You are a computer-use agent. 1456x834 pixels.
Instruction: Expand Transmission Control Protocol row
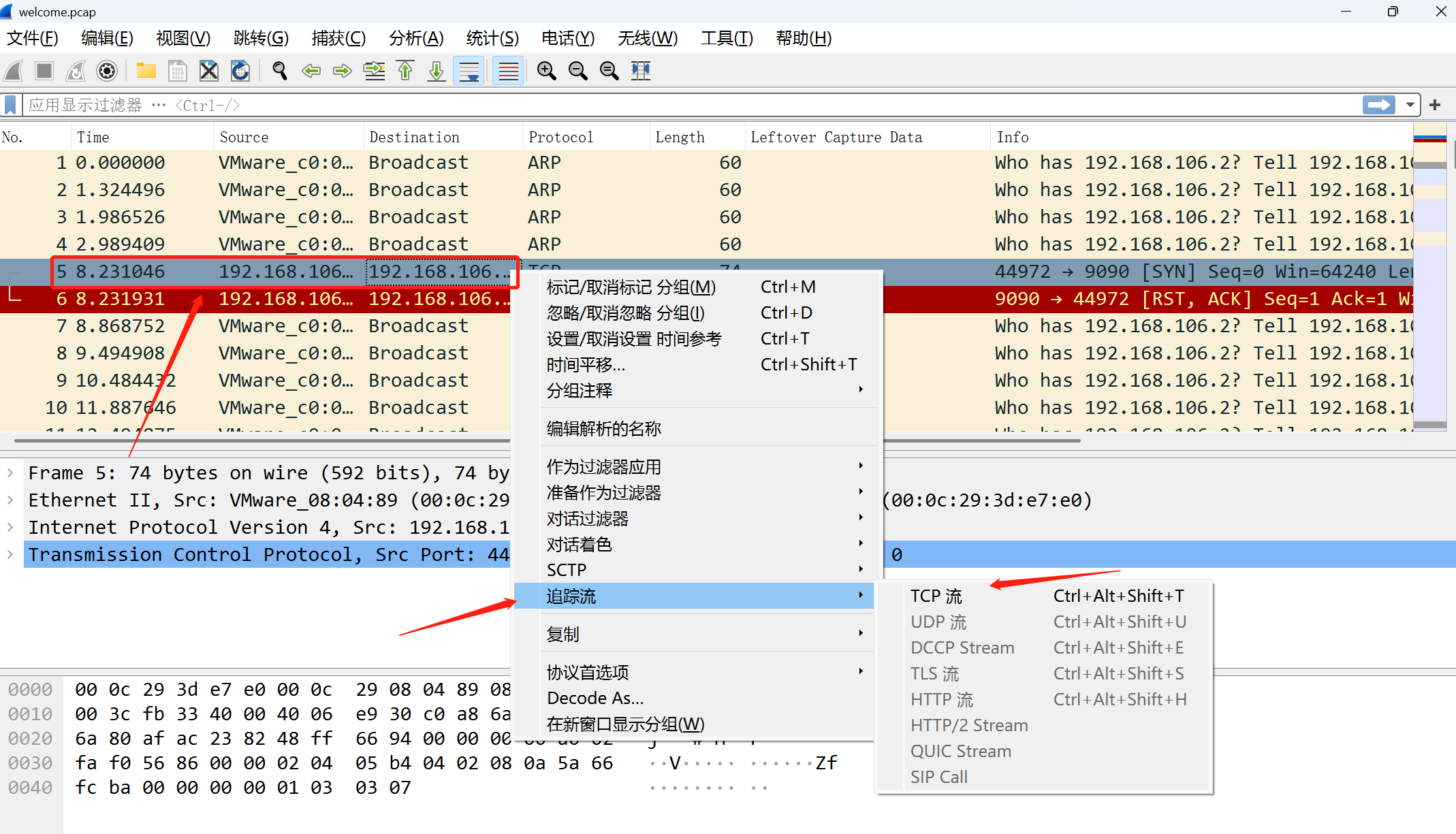(x=10, y=554)
